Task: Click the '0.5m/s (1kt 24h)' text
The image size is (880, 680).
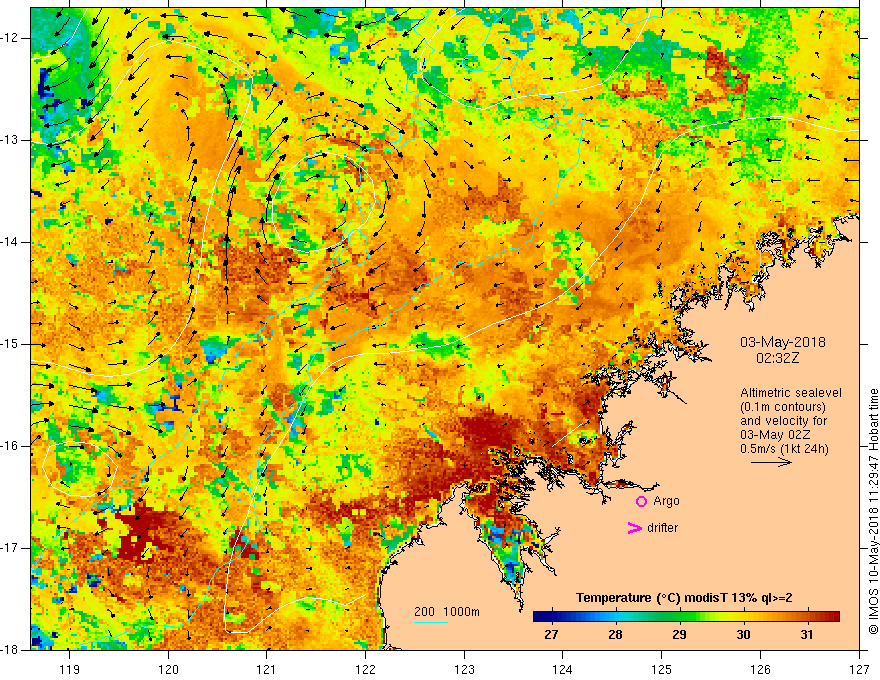Action: click(x=784, y=448)
